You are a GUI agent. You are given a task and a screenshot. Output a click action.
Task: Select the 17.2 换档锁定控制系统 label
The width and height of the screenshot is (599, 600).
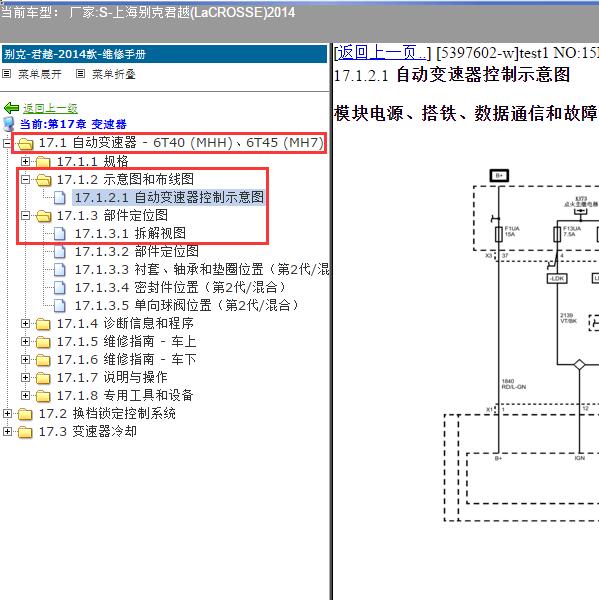(x=107, y=414)
